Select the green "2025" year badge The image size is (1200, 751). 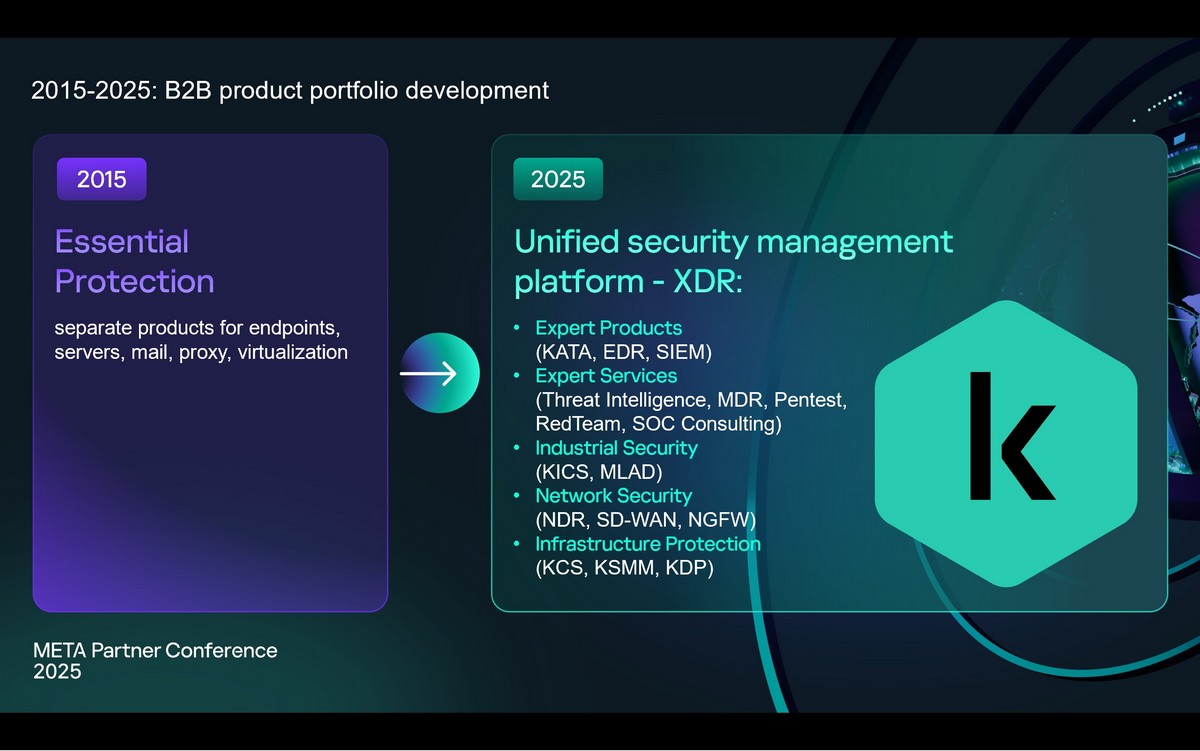558,179
